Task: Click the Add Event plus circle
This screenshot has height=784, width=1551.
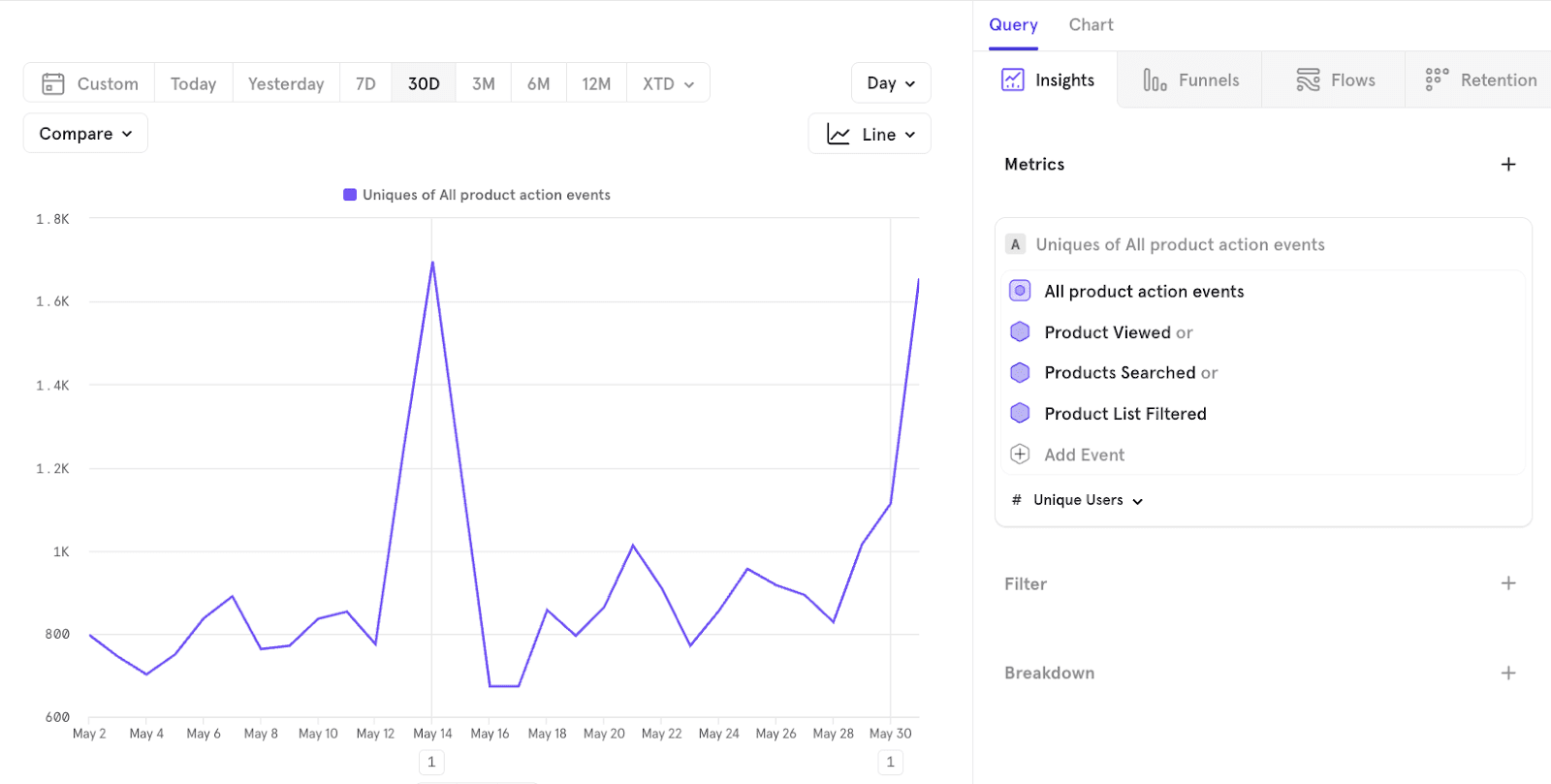Action: 1020,455
